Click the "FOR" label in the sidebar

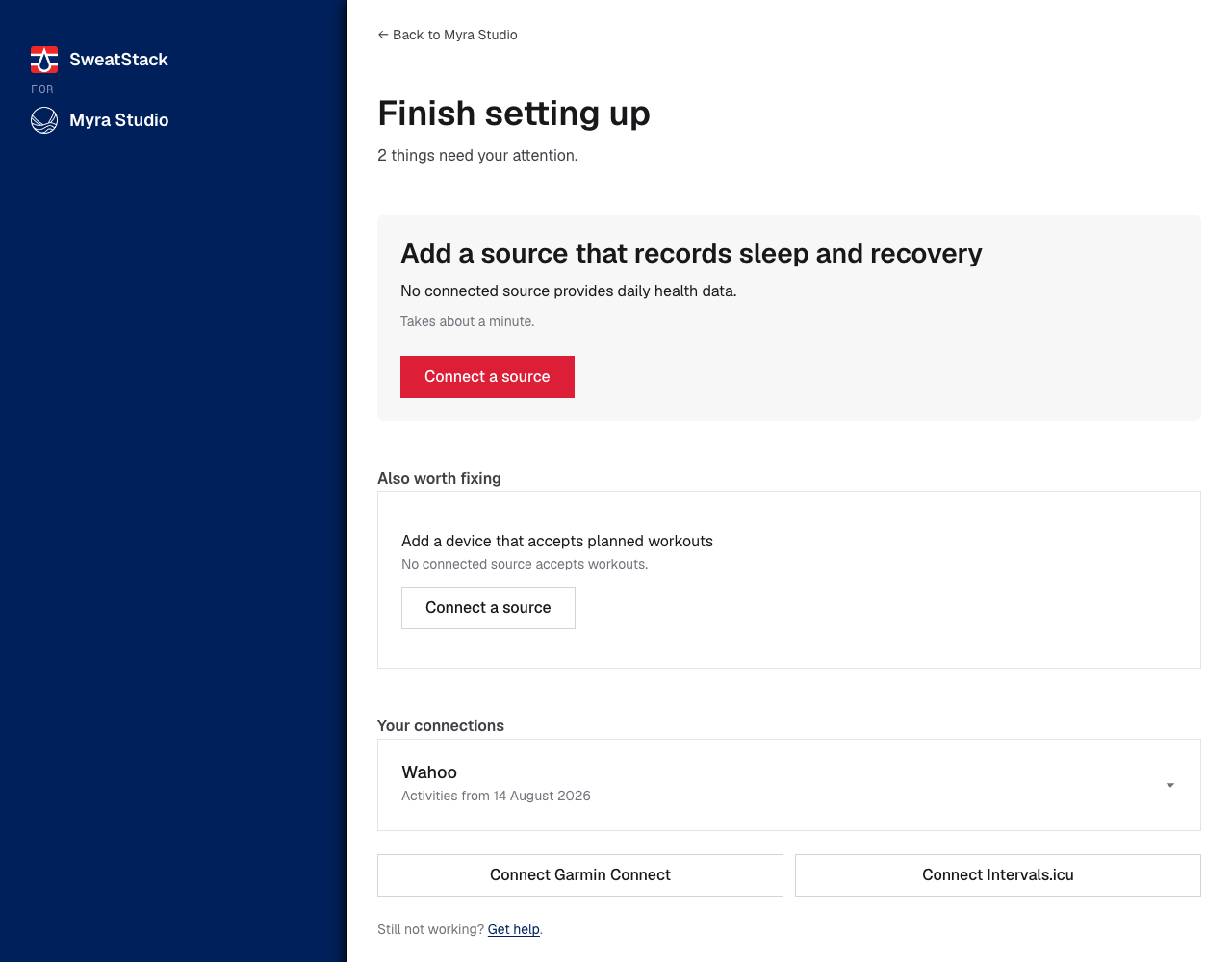42,89
